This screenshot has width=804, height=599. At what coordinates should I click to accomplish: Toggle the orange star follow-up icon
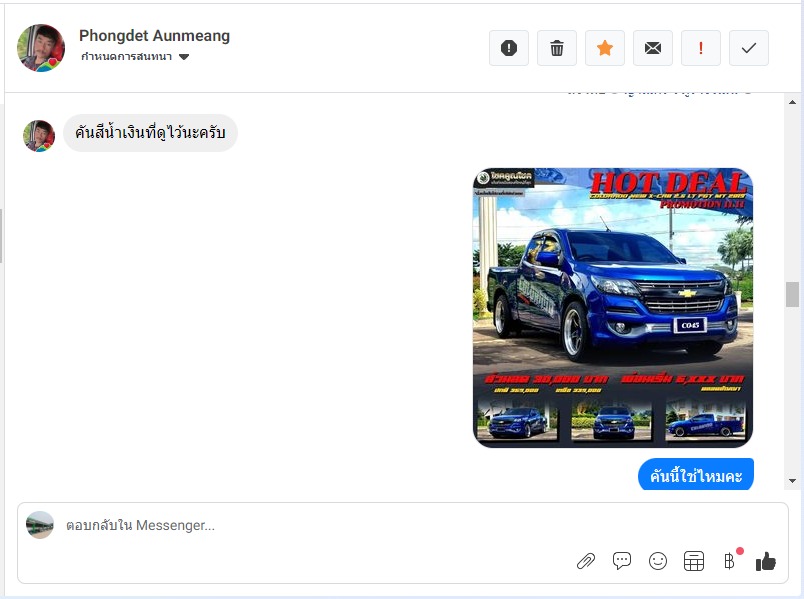[605, 48]
